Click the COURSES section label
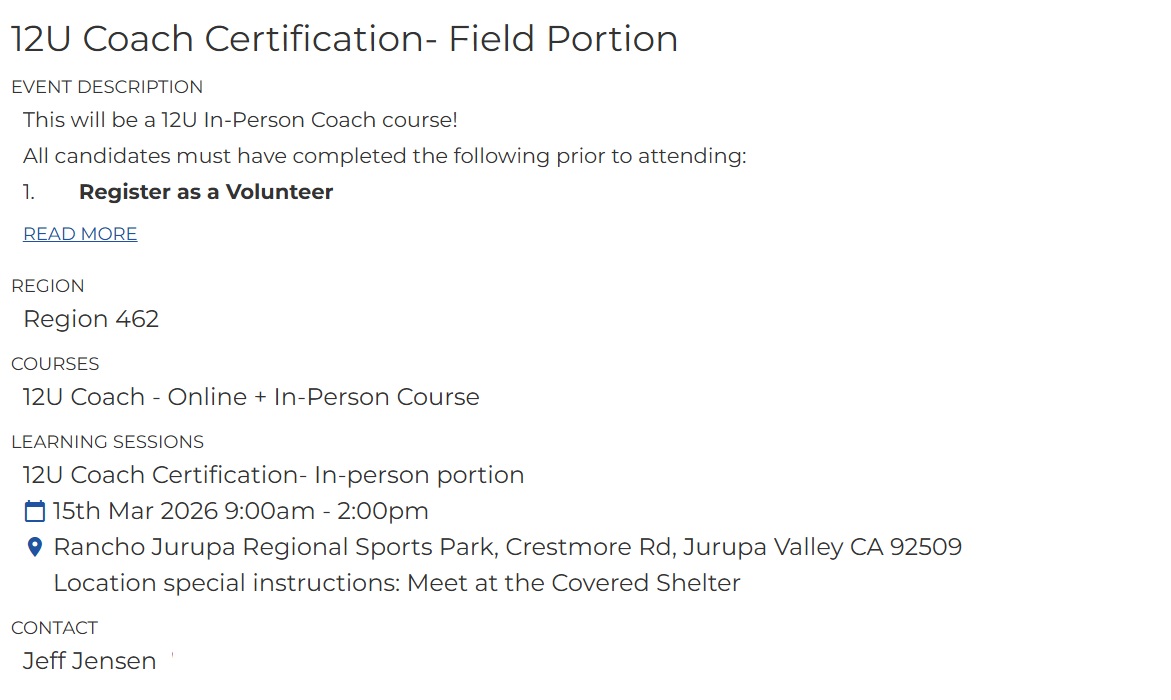Screen dimensions: 1171x700 [55, 364]
